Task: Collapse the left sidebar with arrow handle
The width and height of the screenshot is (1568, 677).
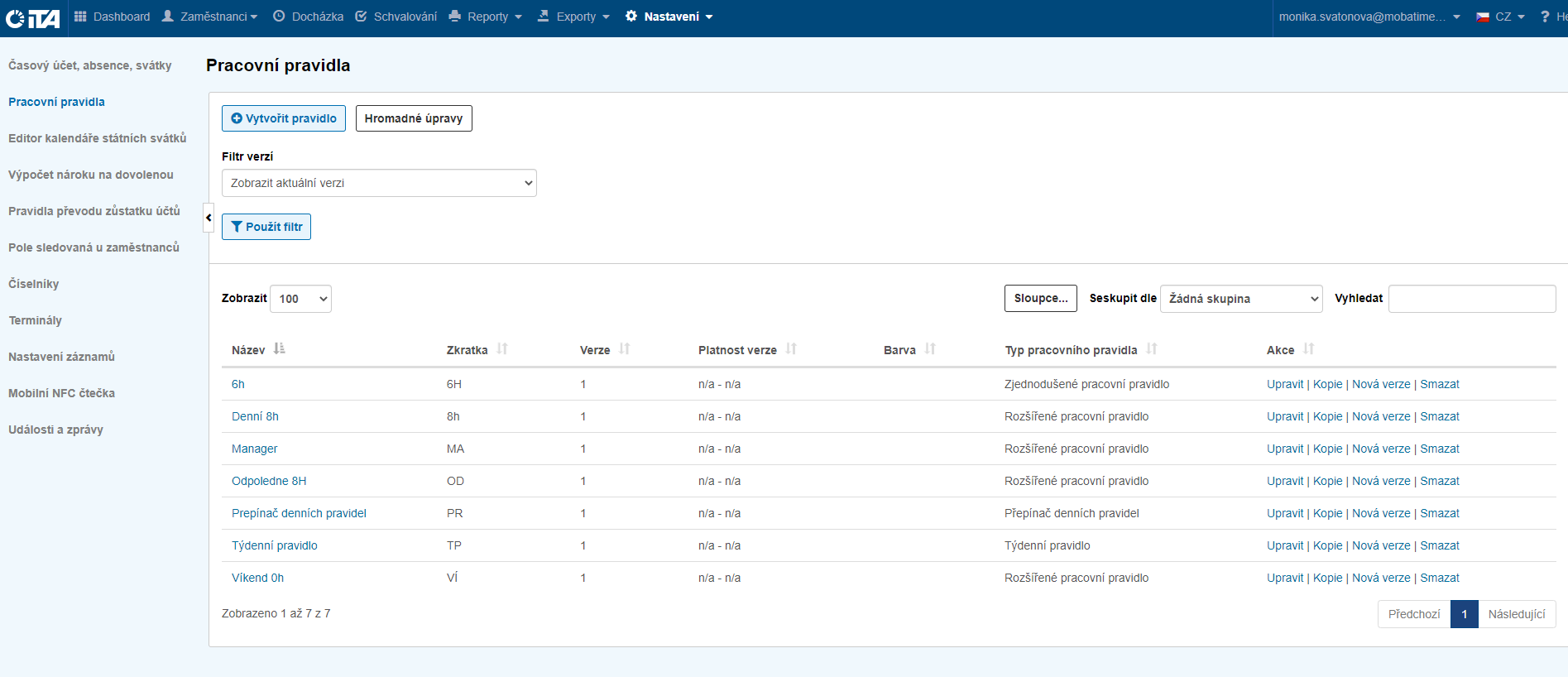Action: 209,218
